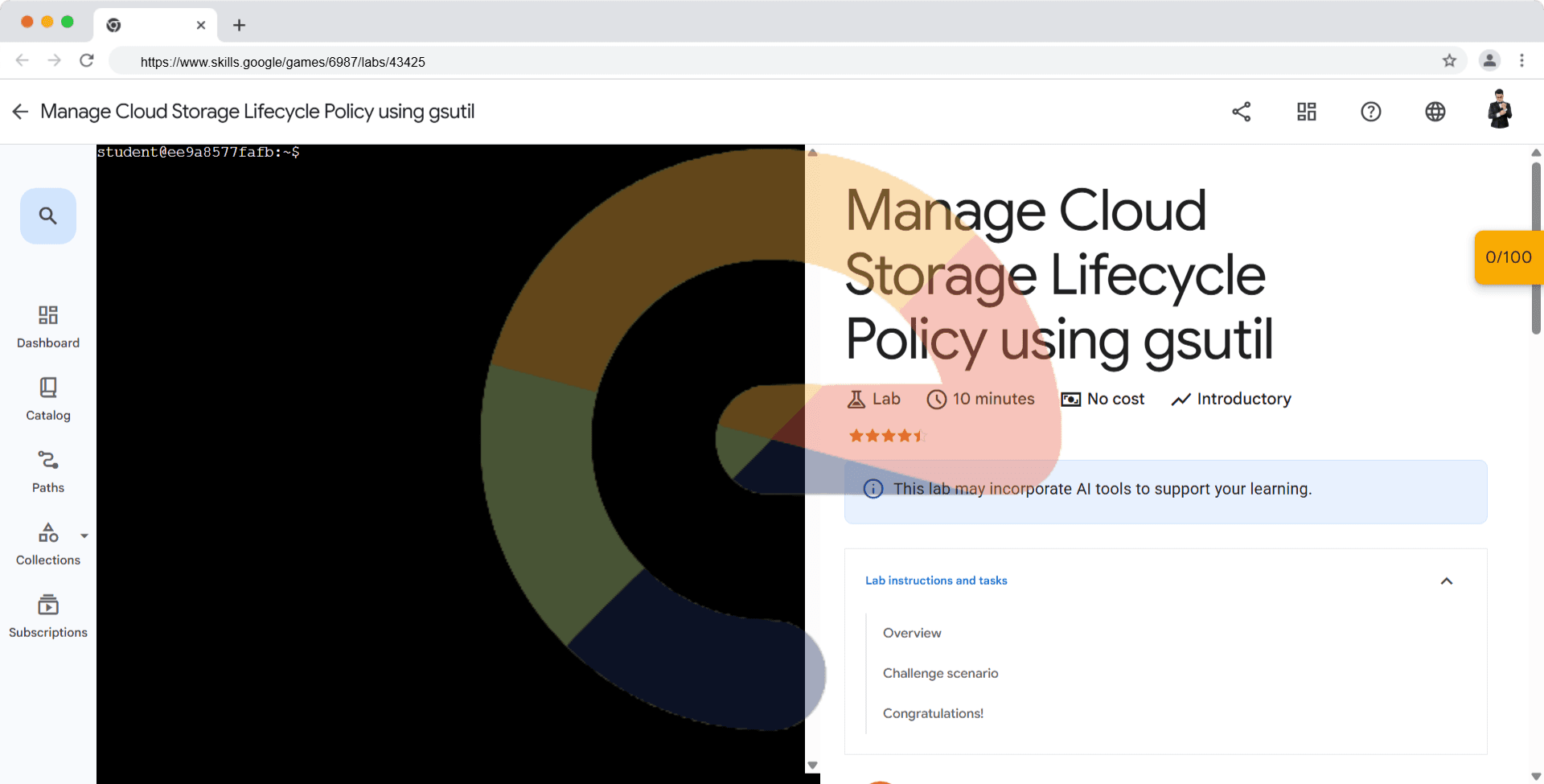This screenshot has width=1544, height=784.
Task: Bookmark this page with the star icon
Action: point(1449,61)
